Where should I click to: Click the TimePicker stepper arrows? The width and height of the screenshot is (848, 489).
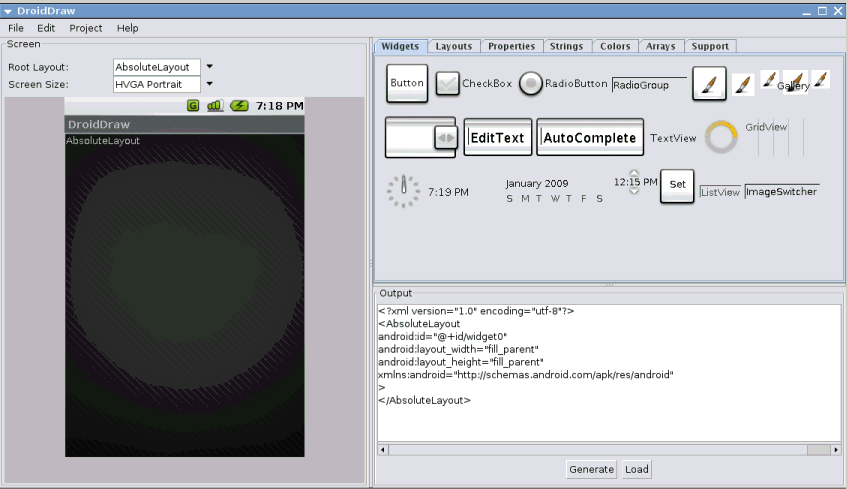633,183
